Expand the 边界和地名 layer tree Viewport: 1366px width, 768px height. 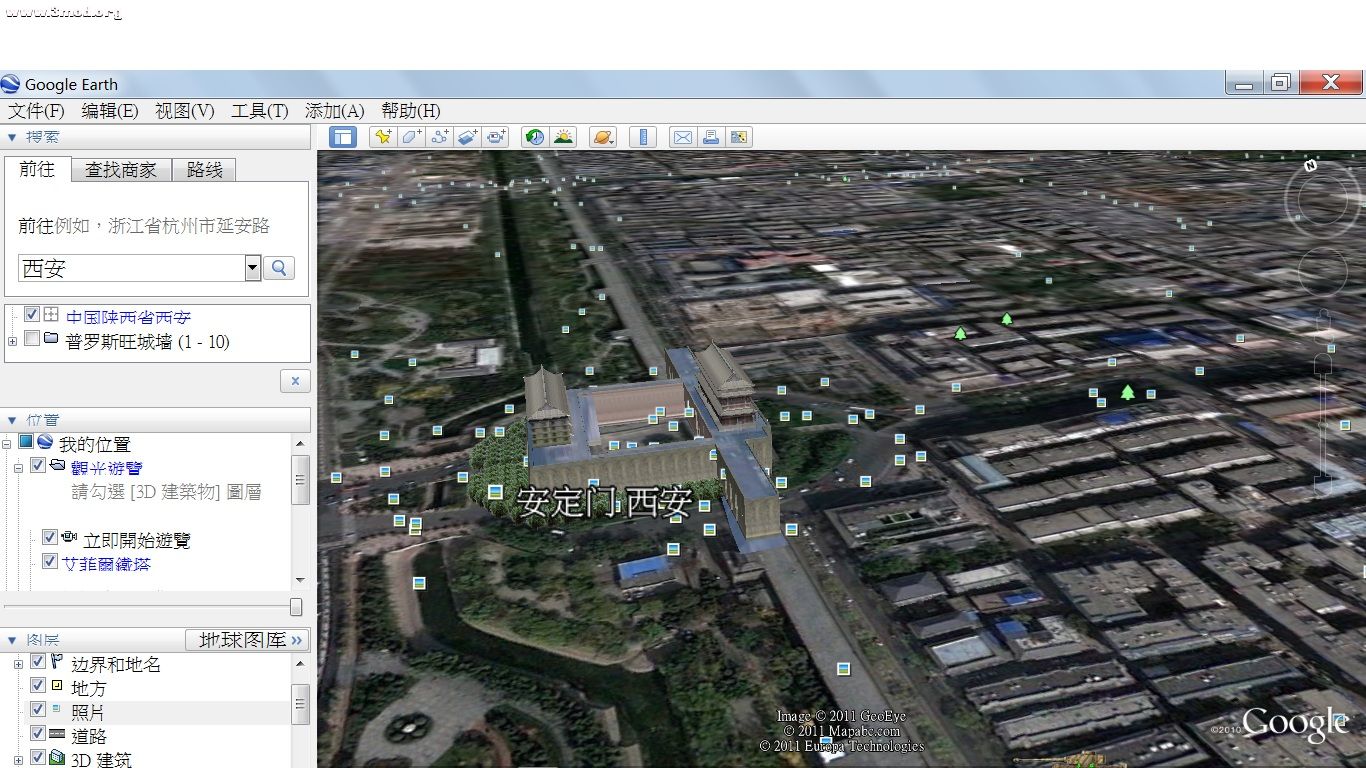coord(18,663)
